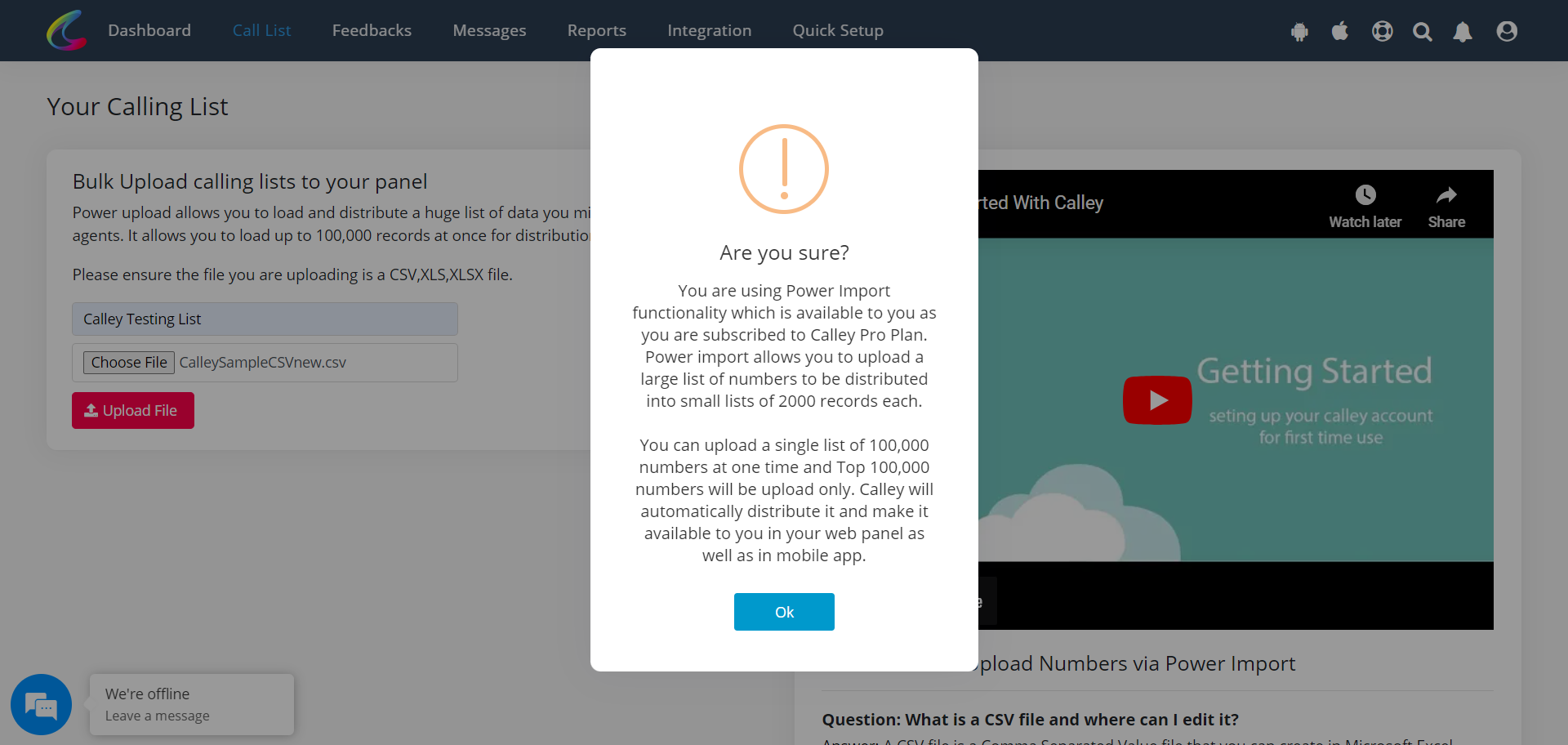Click the Choose File button
The width and height of the screenshot is (1568, 745).
click(129, 363)
